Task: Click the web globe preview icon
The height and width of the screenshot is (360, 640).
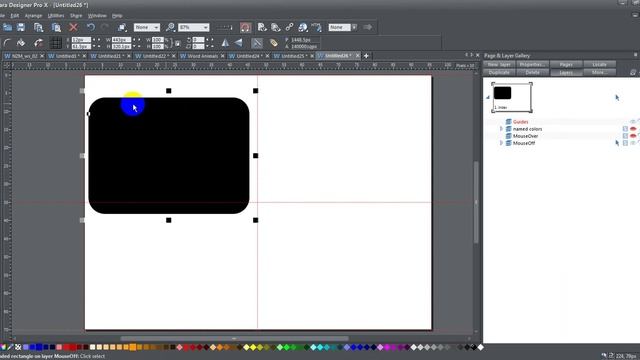Action: 303,27
